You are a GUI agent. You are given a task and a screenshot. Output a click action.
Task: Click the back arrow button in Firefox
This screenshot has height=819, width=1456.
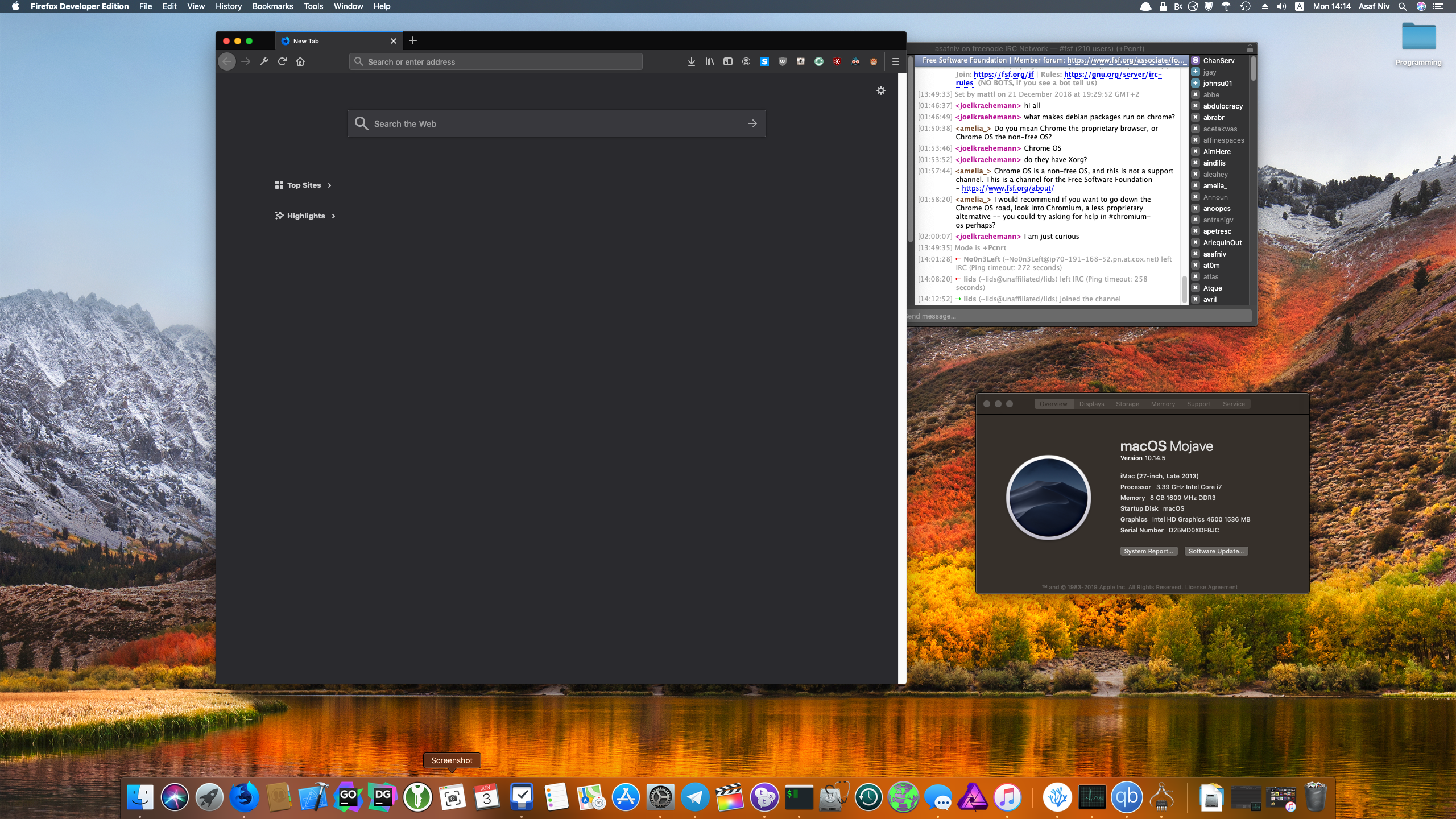pyautogui.click(x=227, y=61)
